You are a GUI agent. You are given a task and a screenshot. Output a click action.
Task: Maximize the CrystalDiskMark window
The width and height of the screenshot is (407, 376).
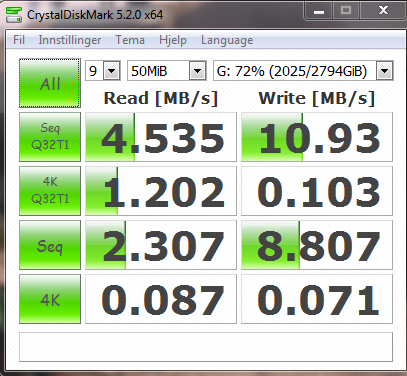coord(346,11)
